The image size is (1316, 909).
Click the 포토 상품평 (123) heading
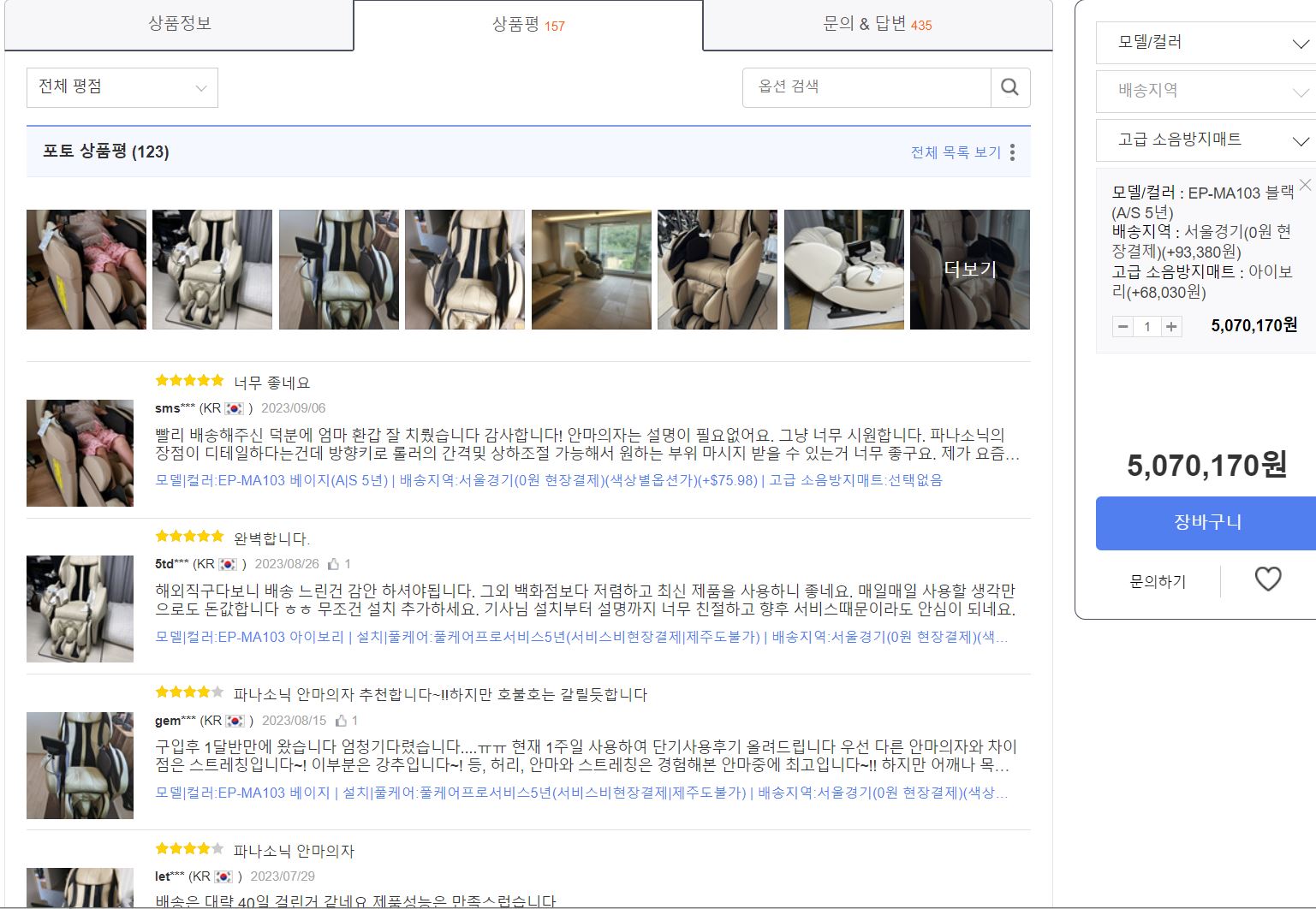coord(106,151)
